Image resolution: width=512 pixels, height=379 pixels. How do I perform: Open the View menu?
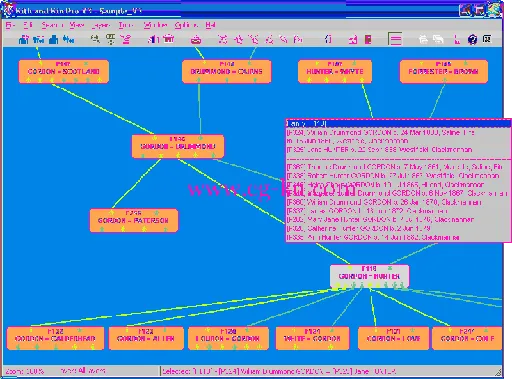[x=77, y=25]
